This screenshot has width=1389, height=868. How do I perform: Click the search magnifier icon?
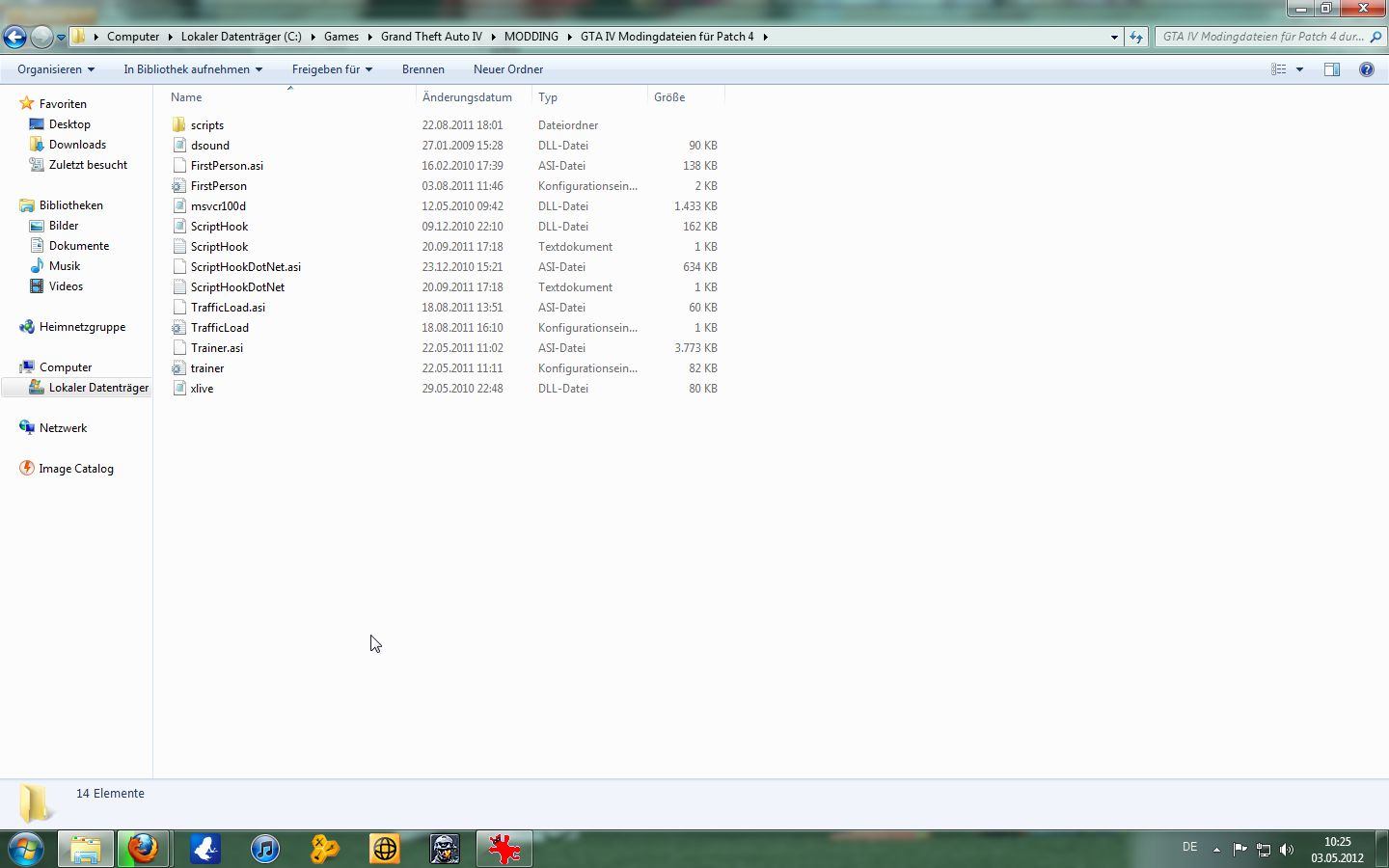(x=1375, y=37)
